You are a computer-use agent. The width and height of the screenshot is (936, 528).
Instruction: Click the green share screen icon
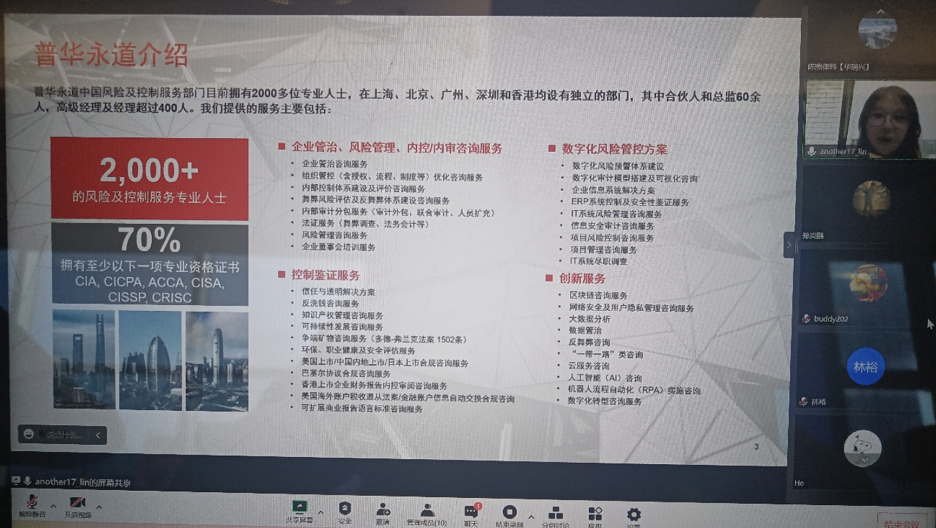[x=300, y=508]
